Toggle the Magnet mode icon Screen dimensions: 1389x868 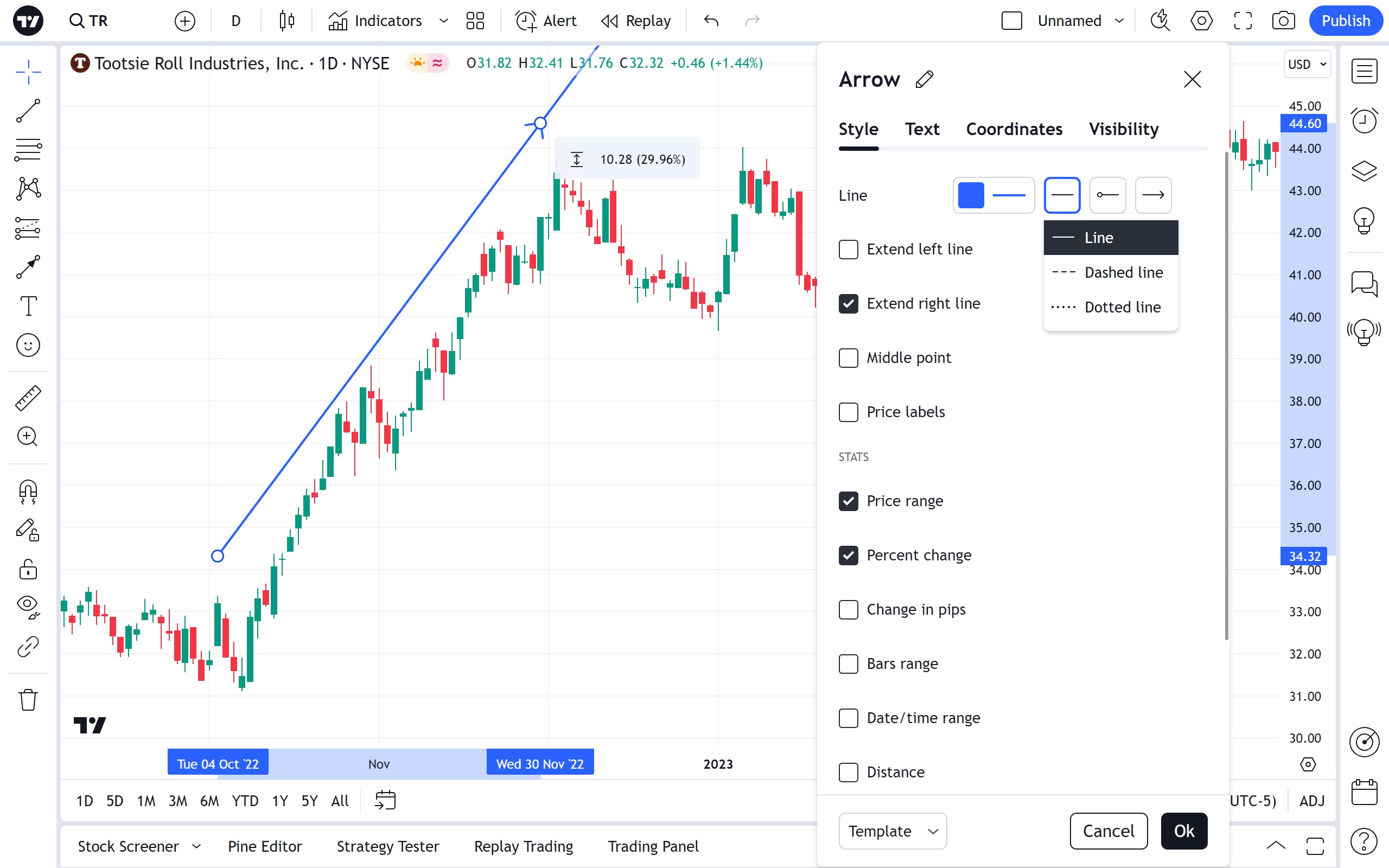click(x=28, y=492)
